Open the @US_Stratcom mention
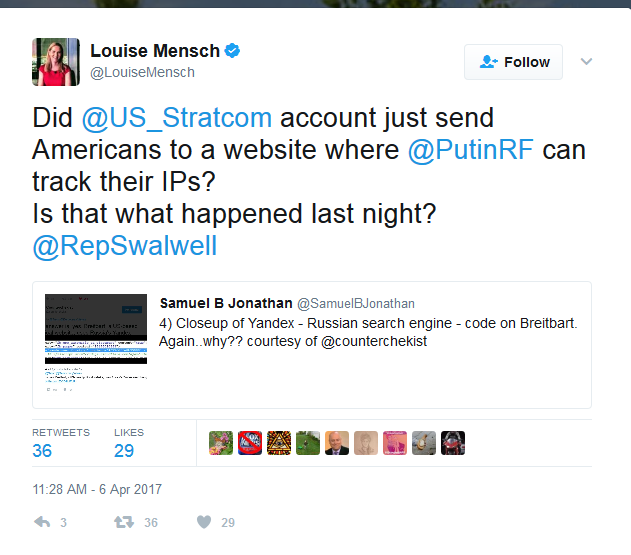Image resolution: width=631 pixels, height=555 pixels. click(177, 118)
